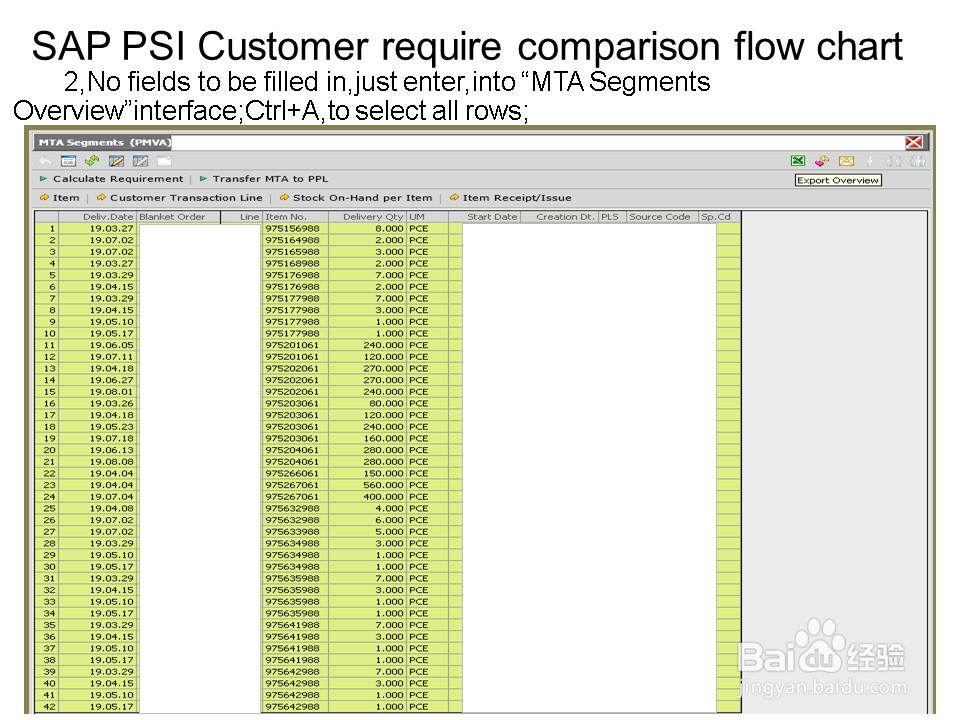Click delivery quantity 150.000

[x=367, y=473]
